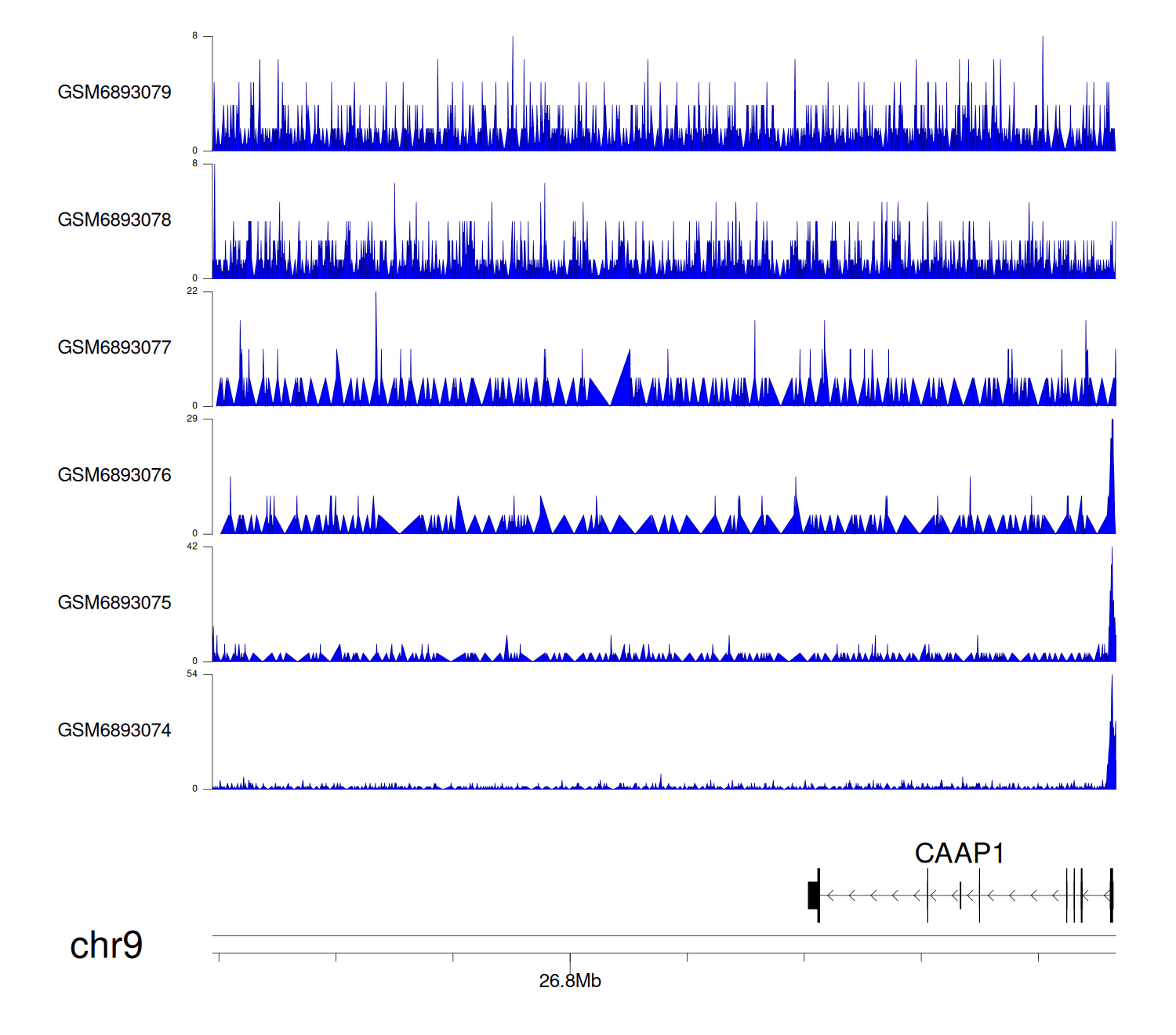Click the y-axis maximum value 22
This screenshot has height=1035, width=1176.
pyautogui.click(x=192, y=291)
